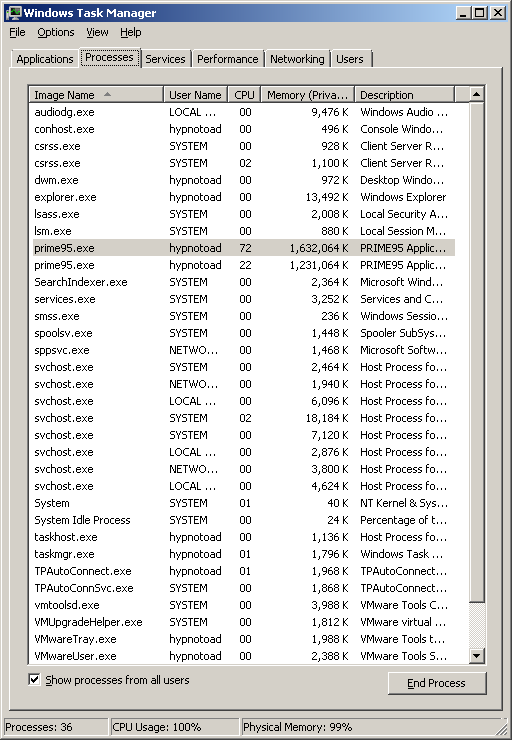Select the dwm.exe process
The image size is (512, 740).
[243, 180]
